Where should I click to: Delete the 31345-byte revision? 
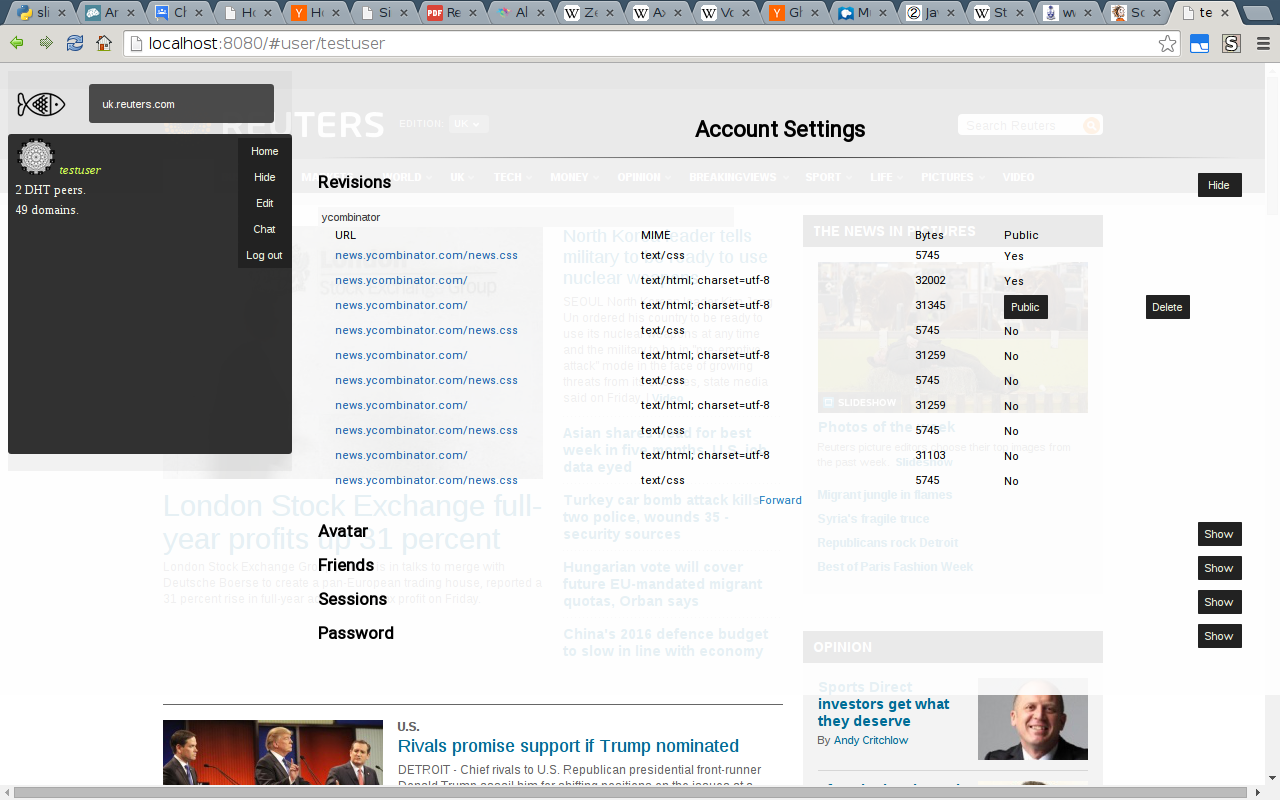click(1167, 307)
